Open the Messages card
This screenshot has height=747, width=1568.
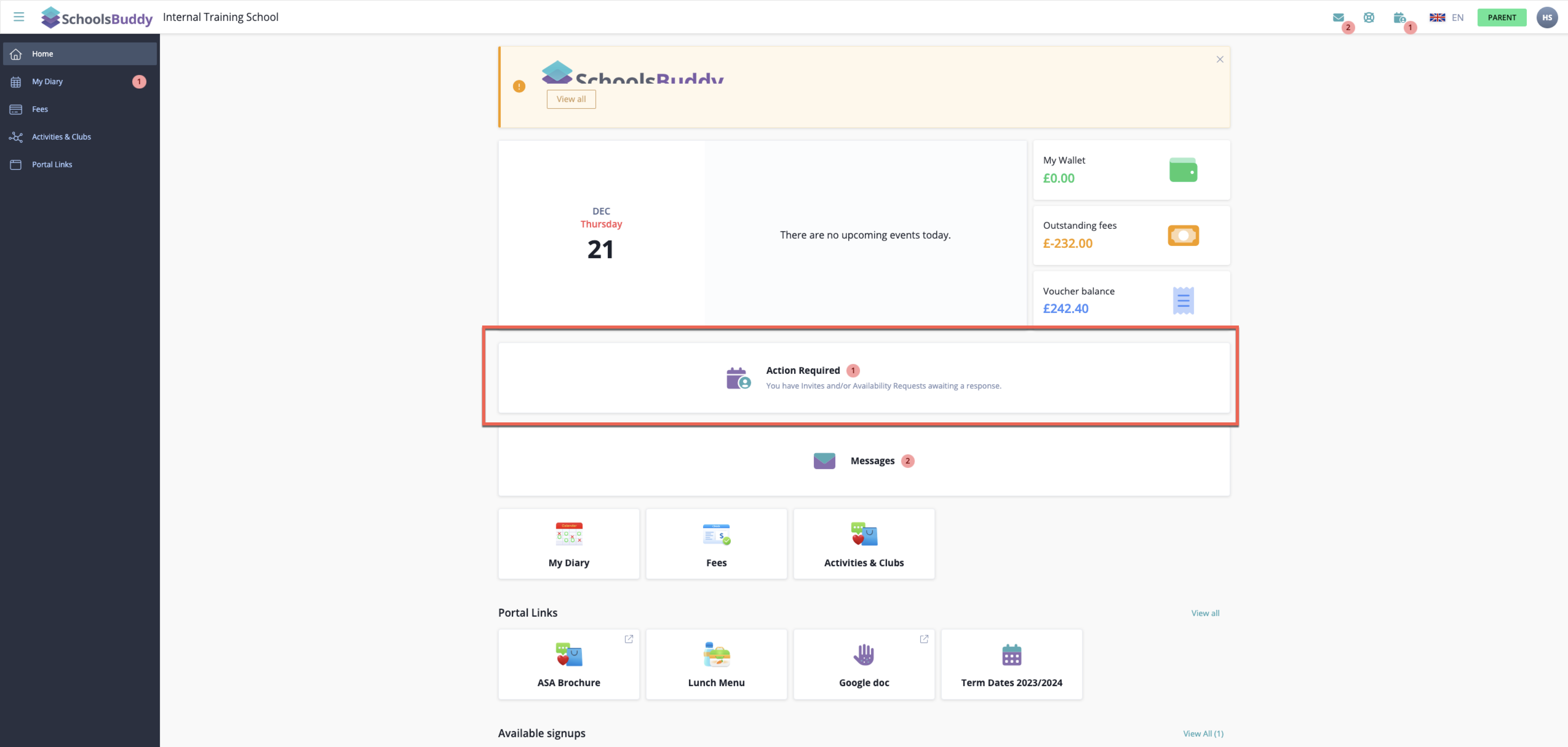click(863, 461)
